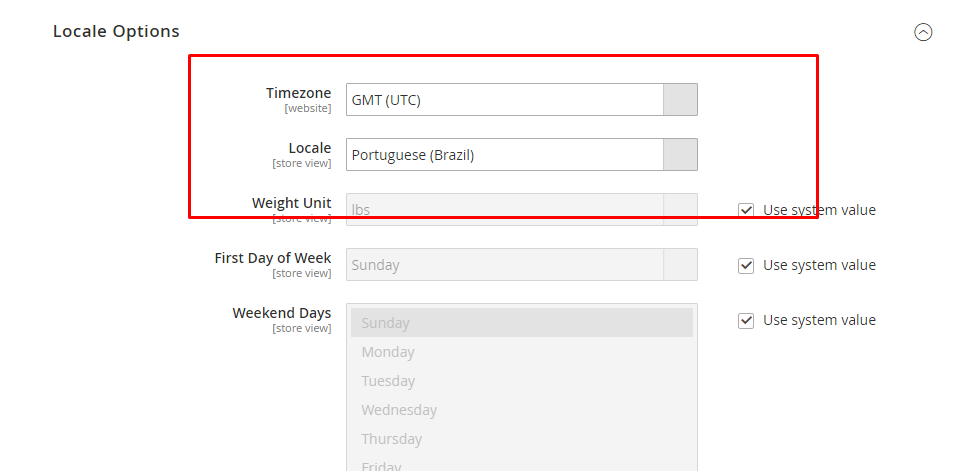Click the Timezone dropdown arrow button
The image size is (969, 471).
click(x=680, y=100)
